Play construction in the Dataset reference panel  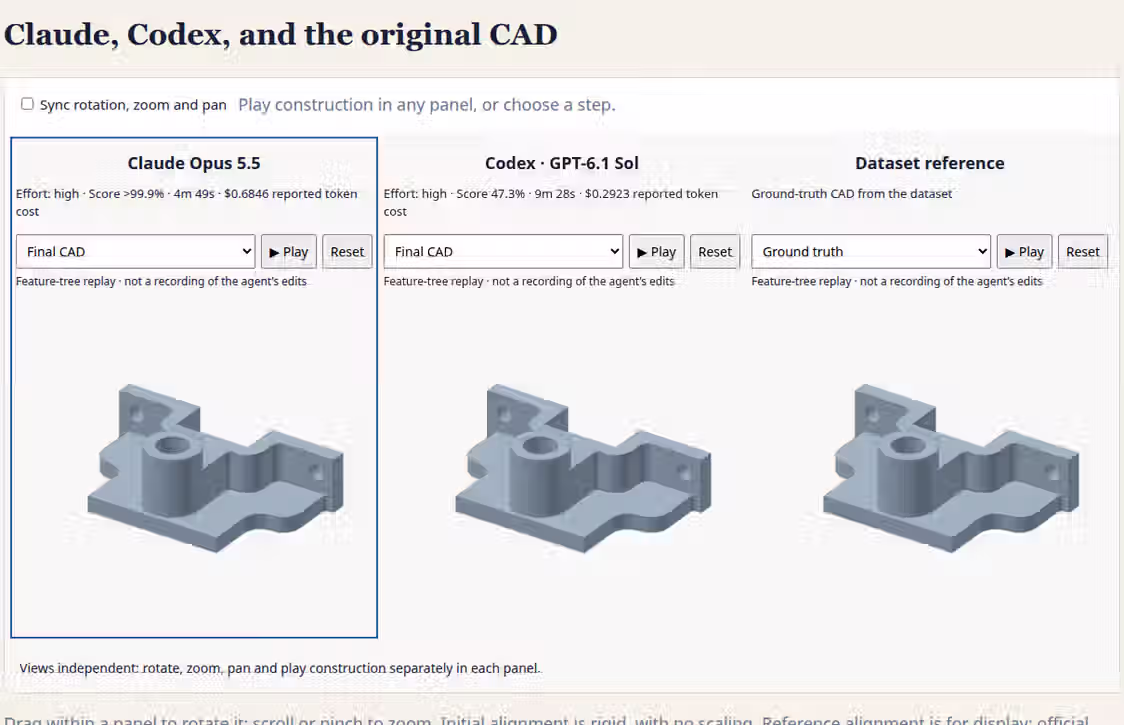[x=1024, y=252]
